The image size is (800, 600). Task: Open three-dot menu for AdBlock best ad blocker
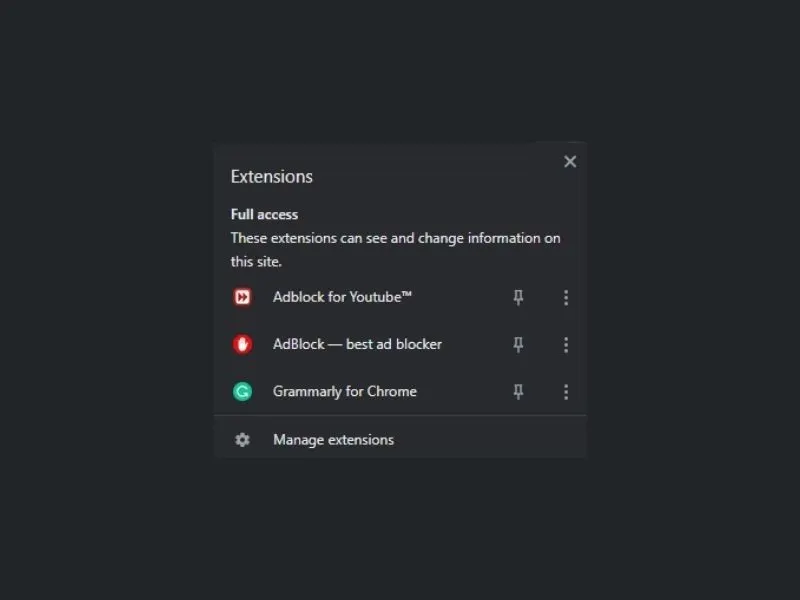coord(566,344)
